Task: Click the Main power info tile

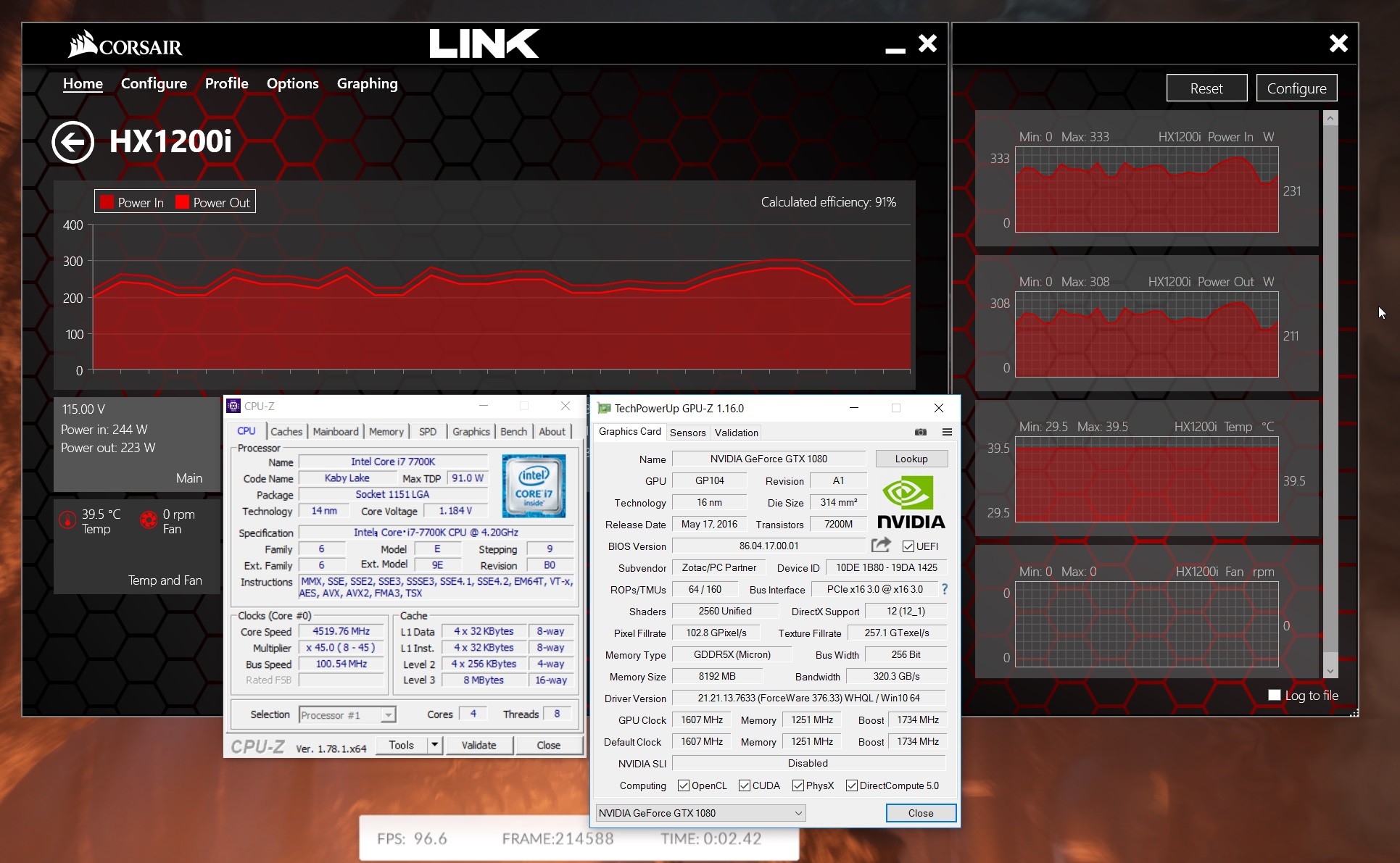Action: click(136, 444)
